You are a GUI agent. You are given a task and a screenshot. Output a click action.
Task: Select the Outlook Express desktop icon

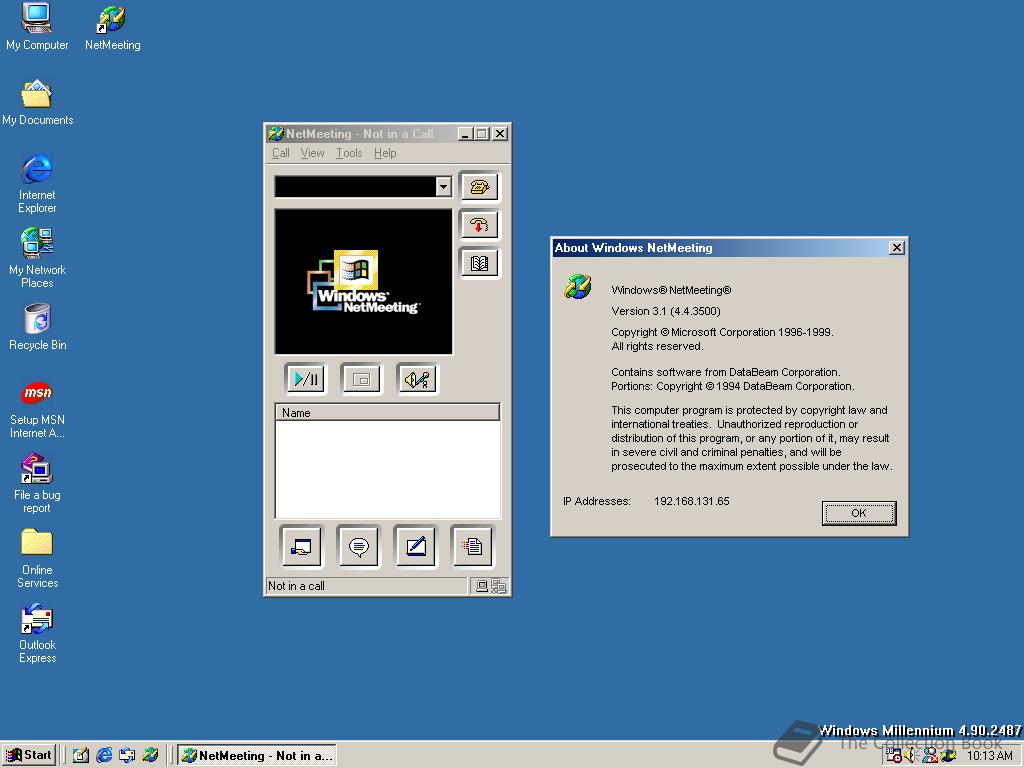[37, 633]
